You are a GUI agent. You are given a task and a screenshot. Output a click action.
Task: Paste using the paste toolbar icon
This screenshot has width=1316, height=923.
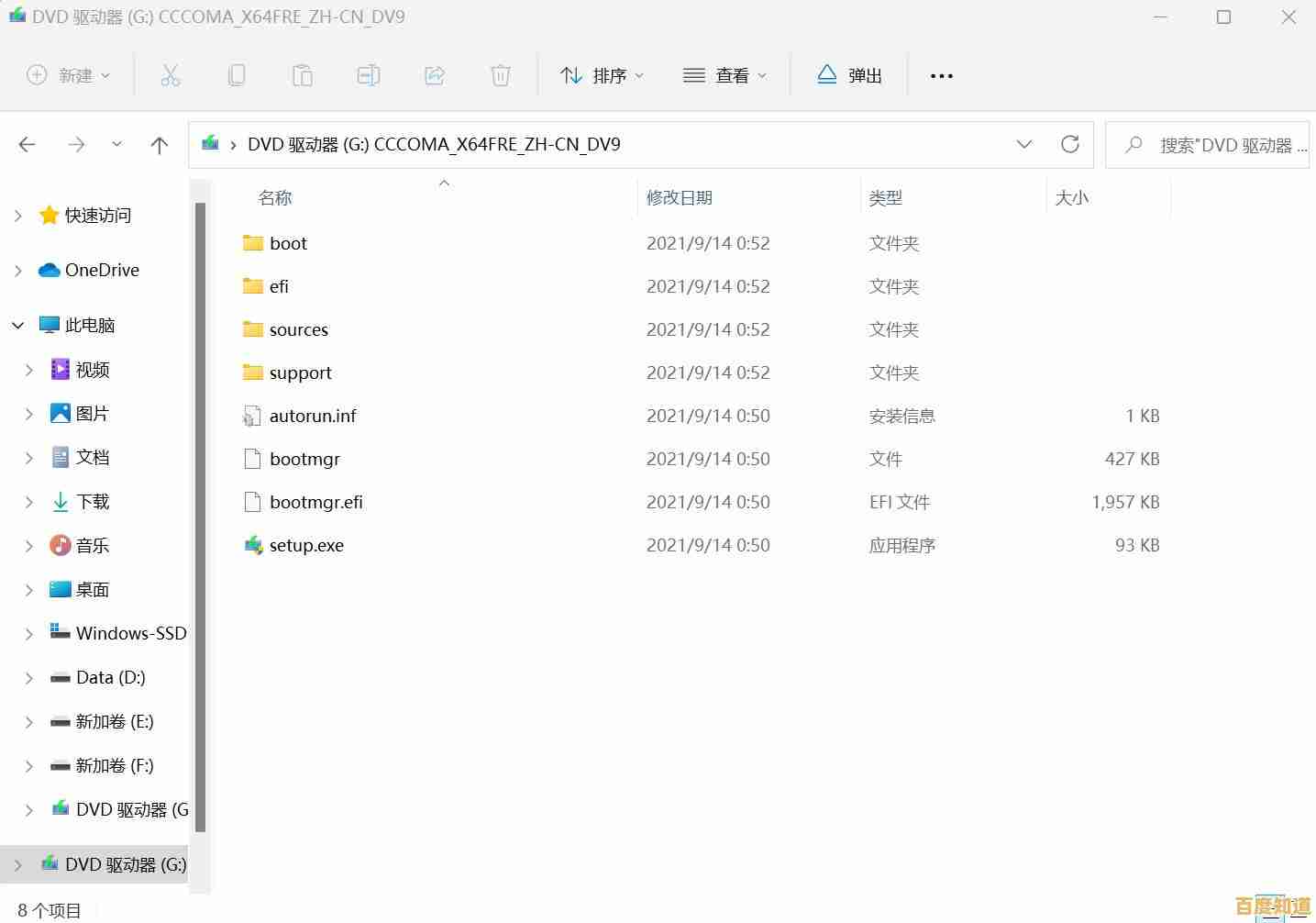(x=303, y=75)
